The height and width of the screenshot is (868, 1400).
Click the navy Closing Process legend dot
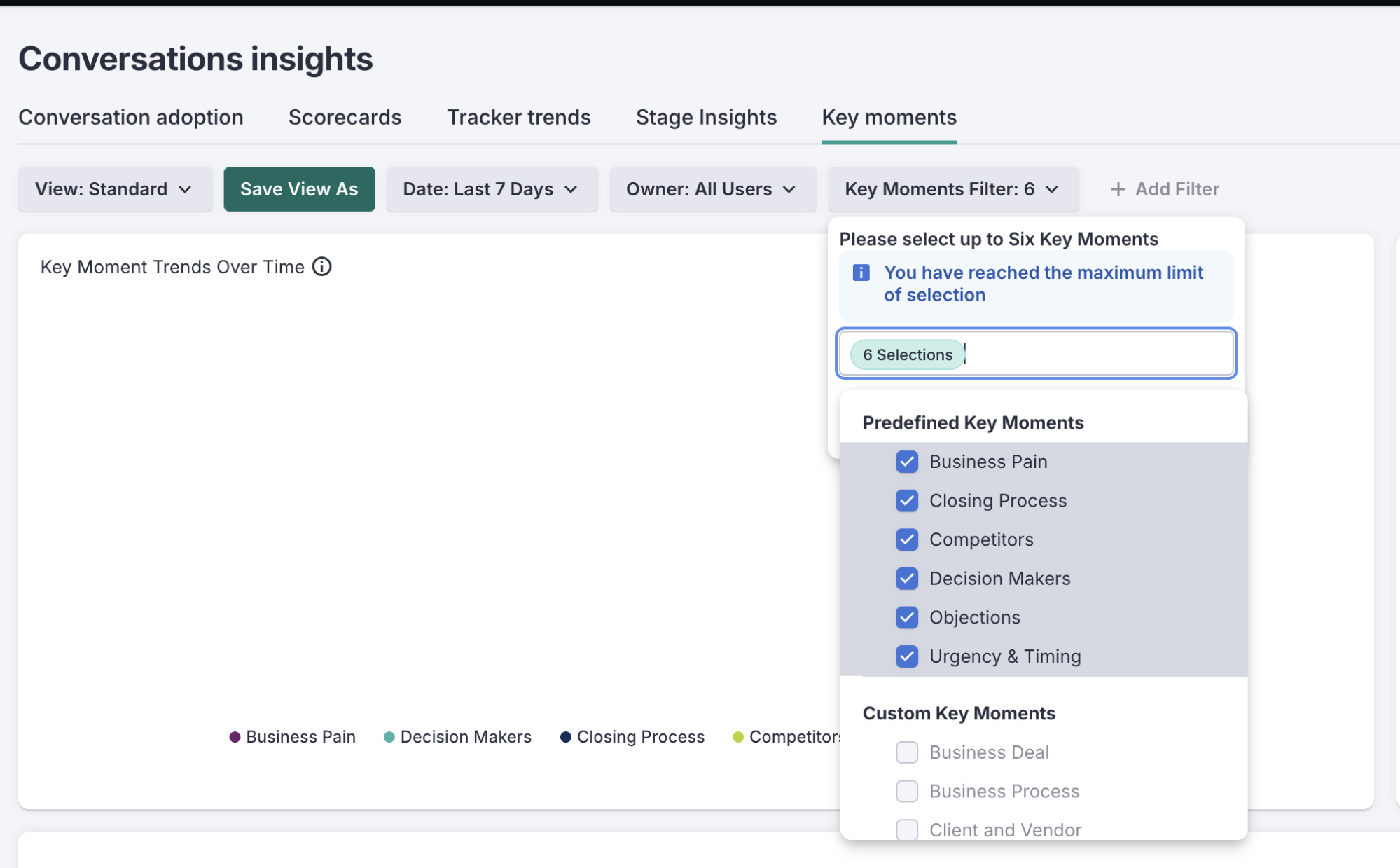566,737
